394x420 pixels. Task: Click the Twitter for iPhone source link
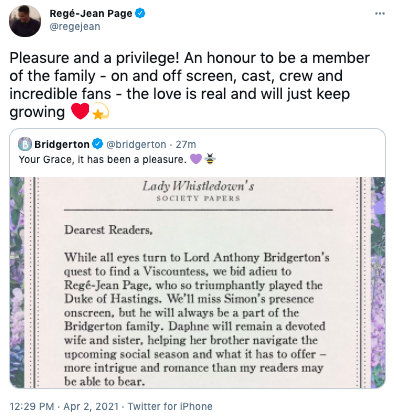(x=170, y=407)
